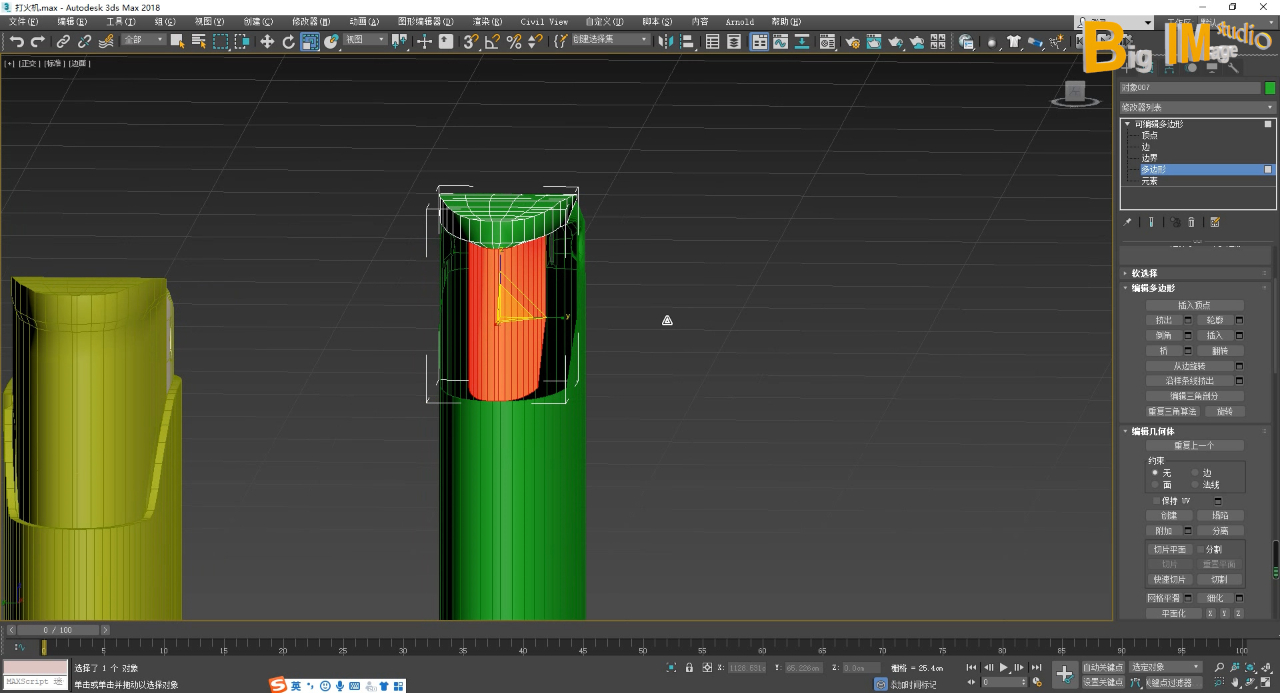
Task: Click the Mirror tool icon
Action: tap(665, 41)
